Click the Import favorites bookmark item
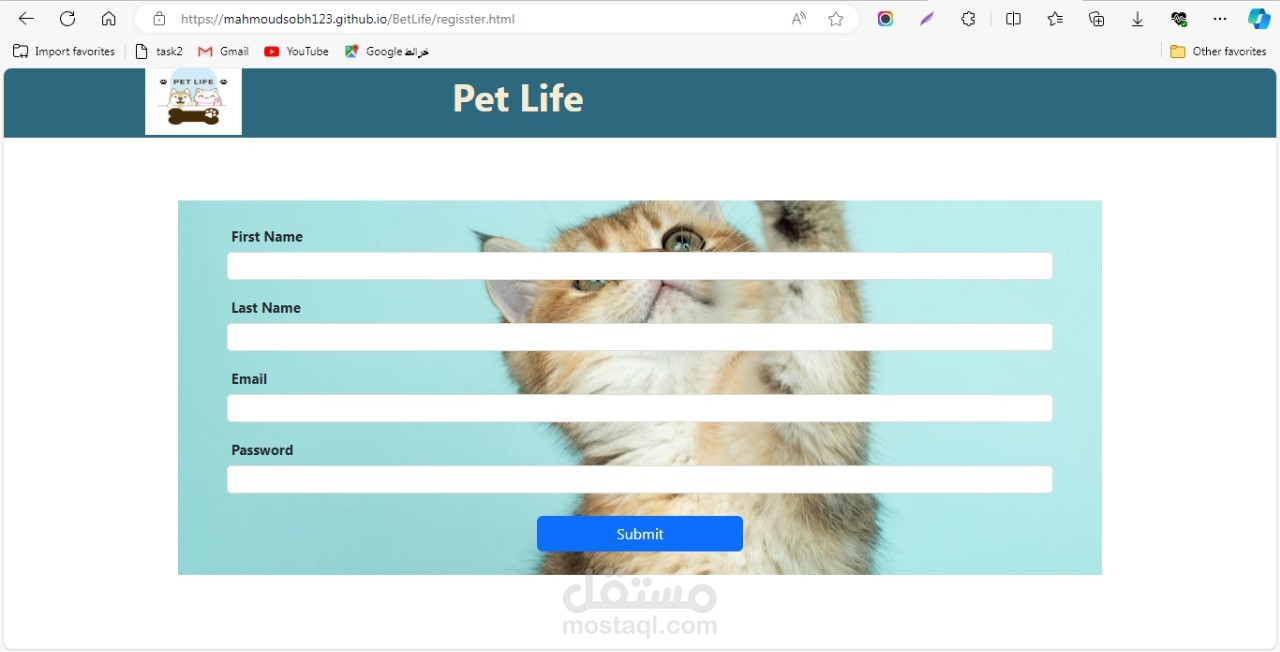The image size is (1280, 652). [64, 51]
